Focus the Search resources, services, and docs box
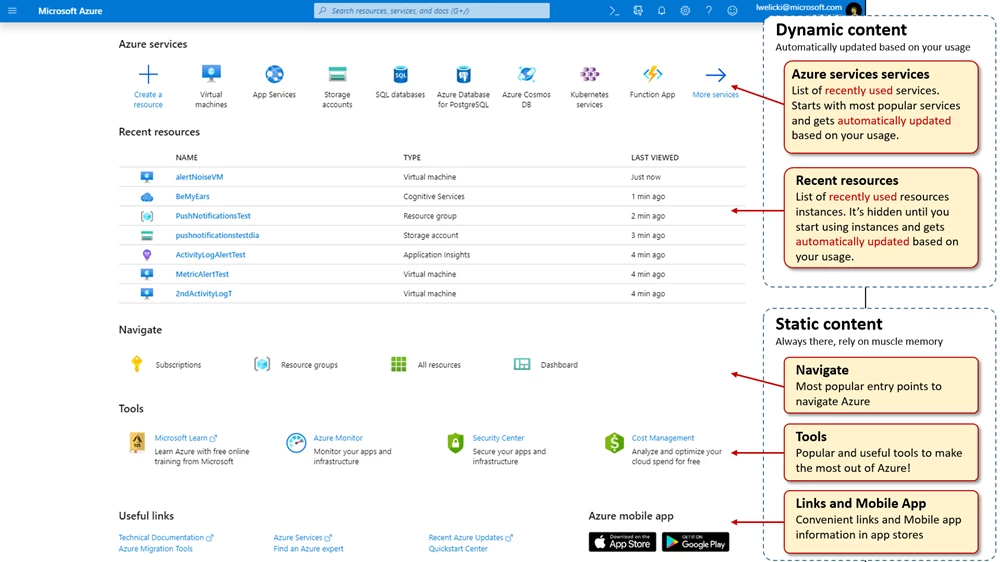The width and height of the screenshot is (1000, 562). point(432,11)
